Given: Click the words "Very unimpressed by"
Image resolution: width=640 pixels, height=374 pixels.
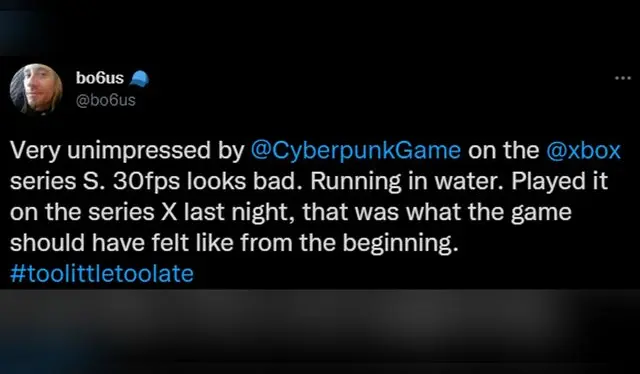Looking at the screenshot, I should tap(127, 151).
